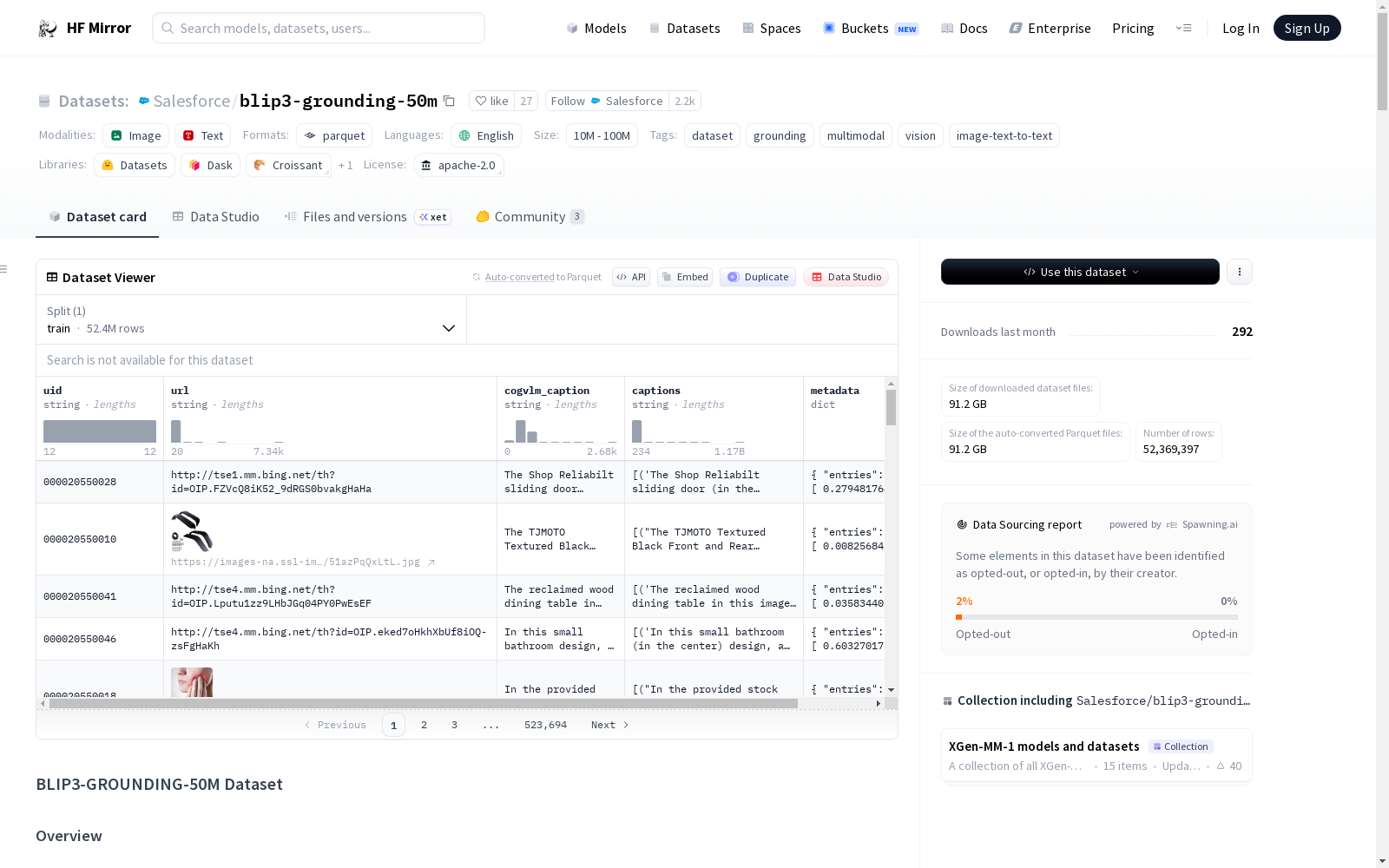Screen dimensions: 1389x868
Task: Copy dataset name with the copy icon
Action: pos(449,101)
